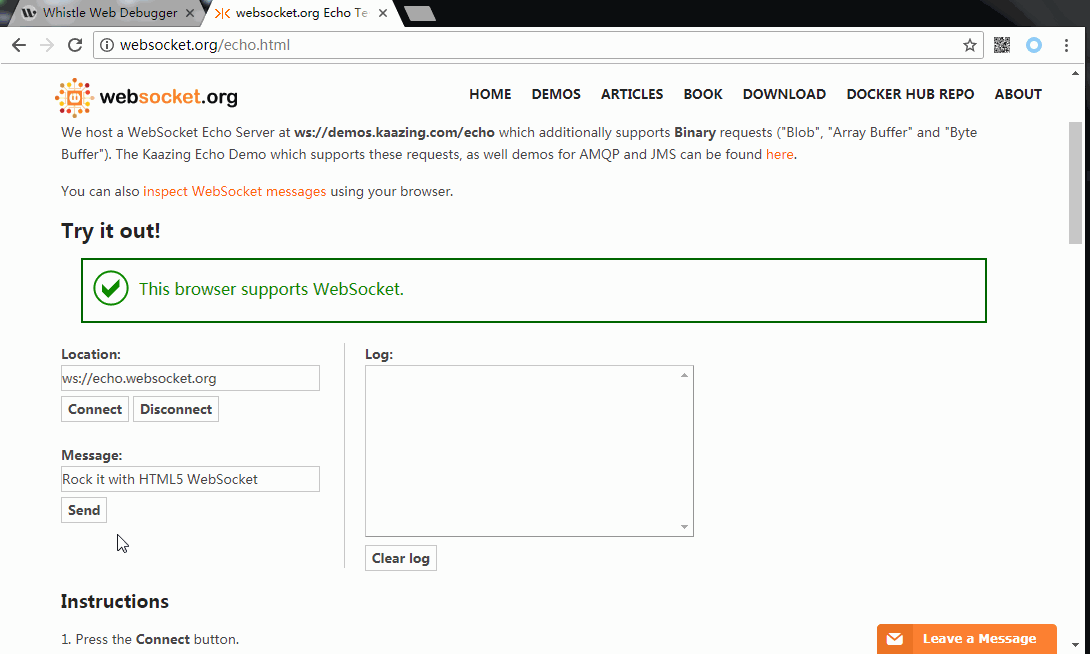
Task: Open the Chrome three-dot menu
Action: coord(1066,45)
